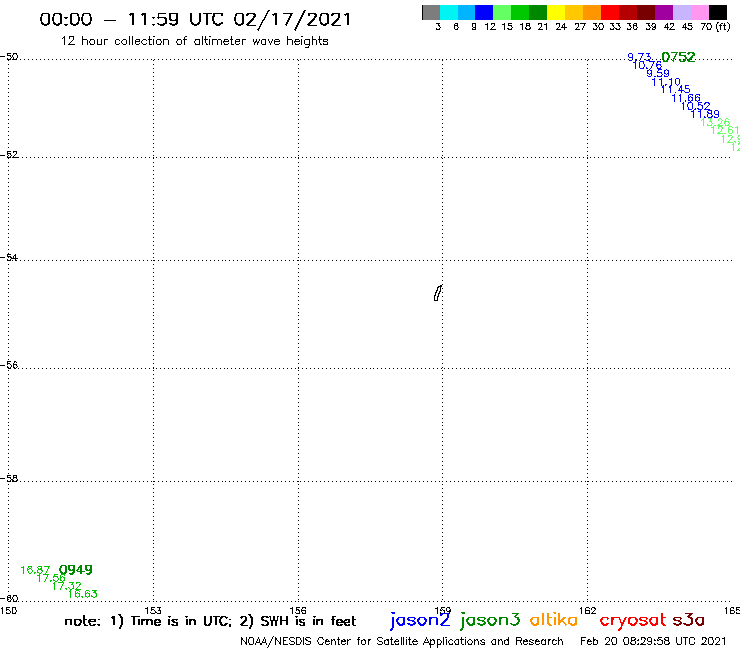Click the wave height value "11.10"
Screen dimensions: 740x650
click(x=666, y=82)
